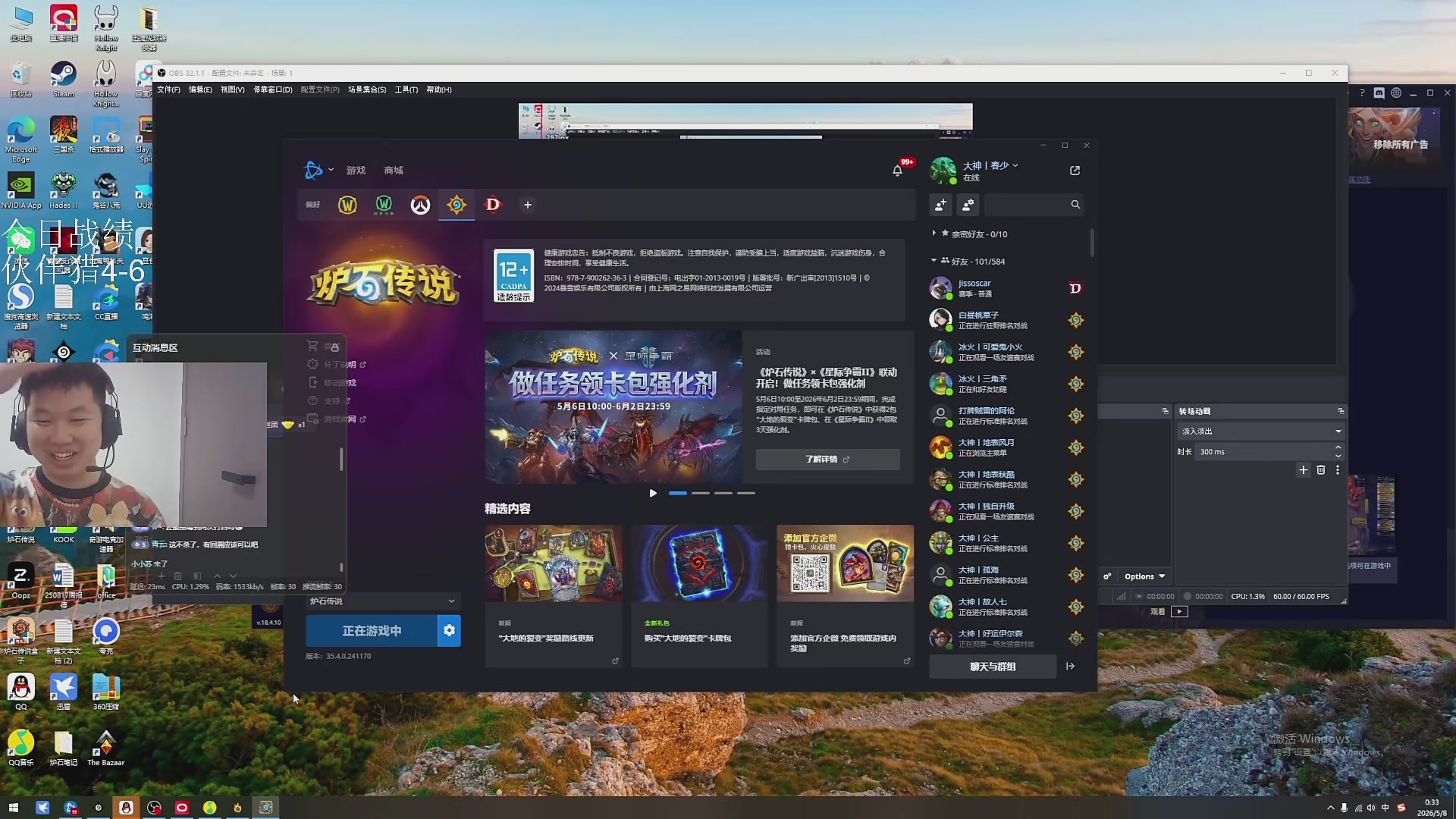
Task: Select friend 打牌贼菜的阿伦 in friends list
Action: (1006, 416)
